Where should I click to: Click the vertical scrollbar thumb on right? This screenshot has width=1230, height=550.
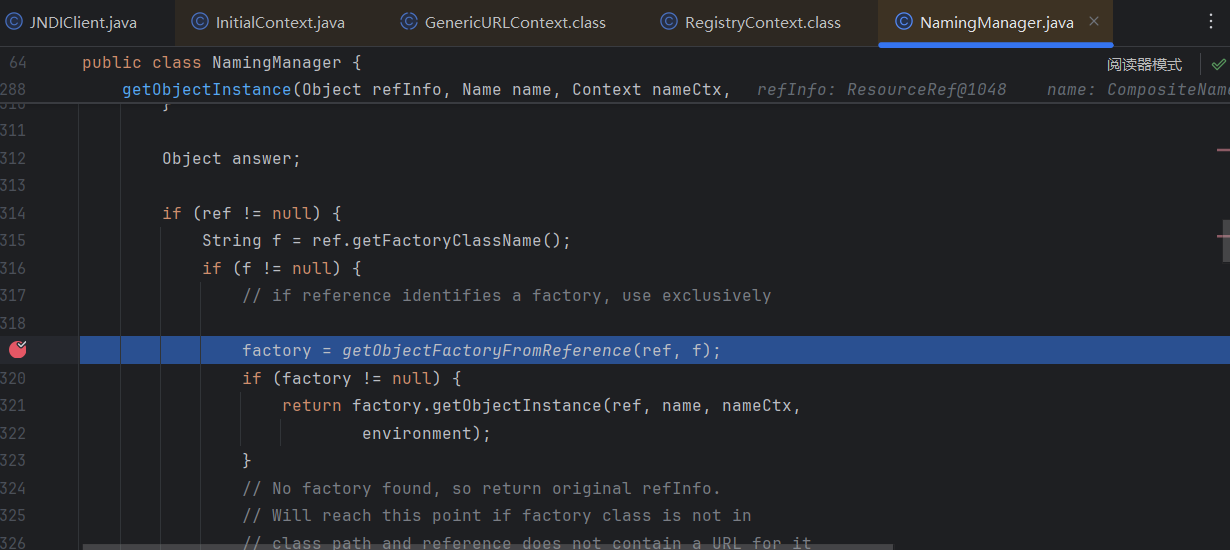point(1225,229)
